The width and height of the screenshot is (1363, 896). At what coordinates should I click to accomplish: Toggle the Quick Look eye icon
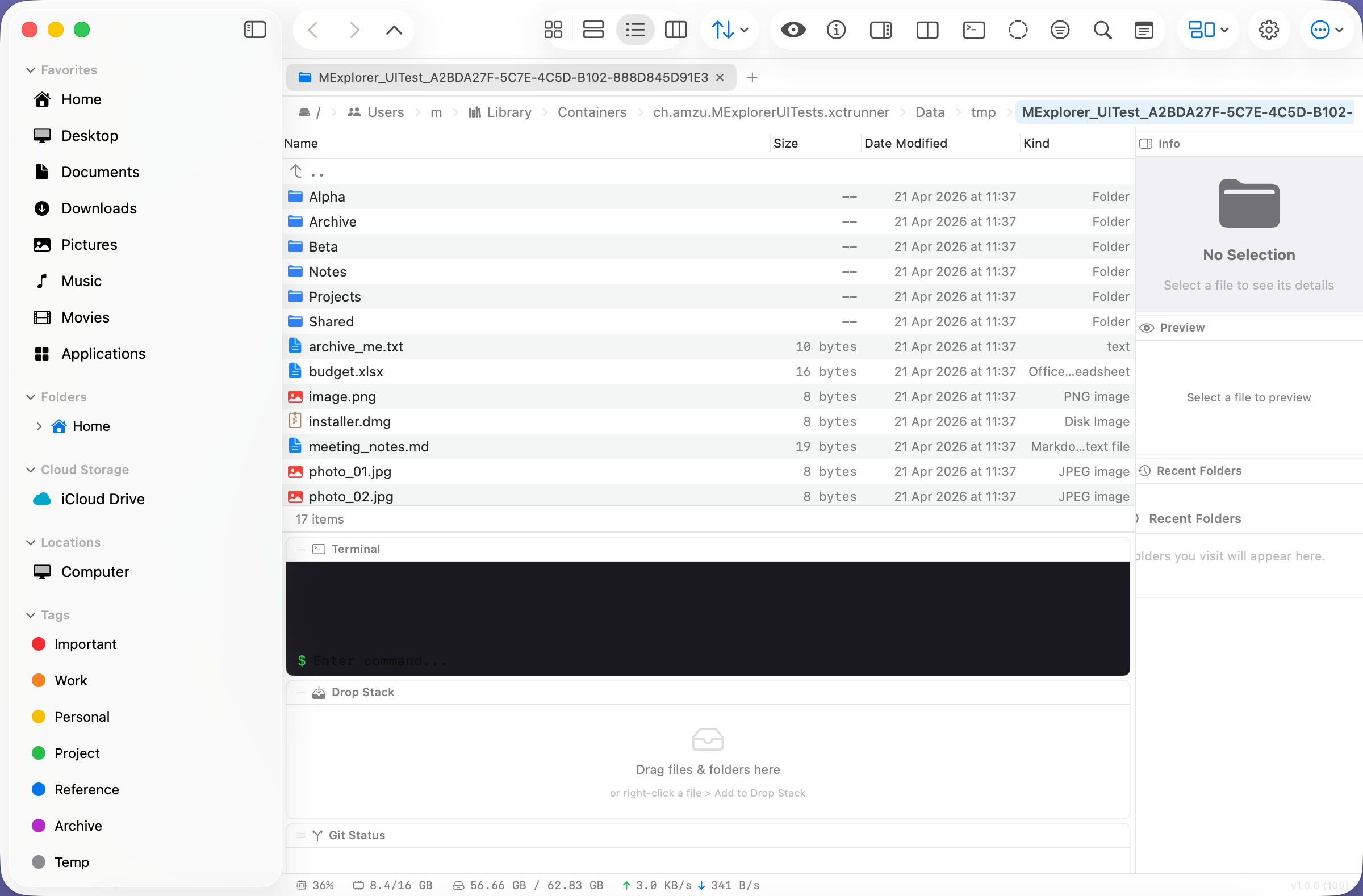pos(793,30)
